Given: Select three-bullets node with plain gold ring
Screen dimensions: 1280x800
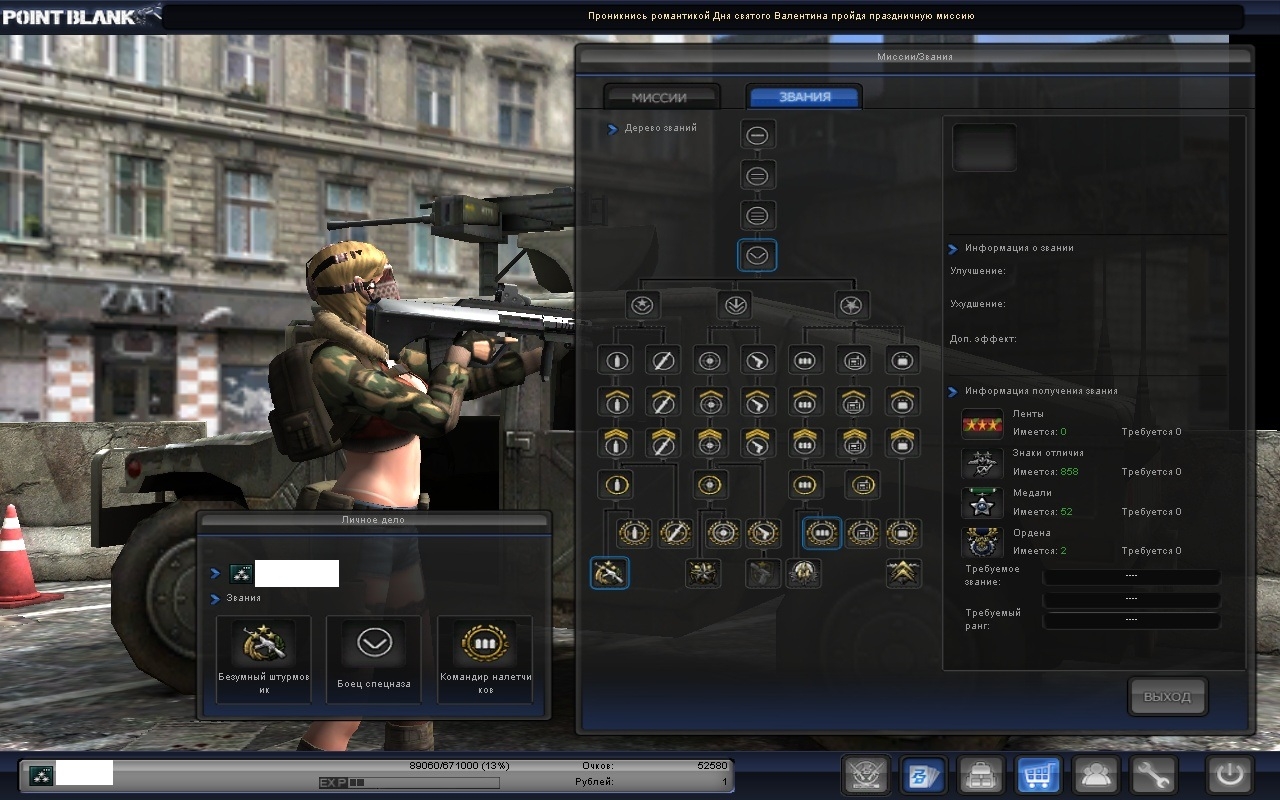Looking at the screenshot, I should pos(806,485).
